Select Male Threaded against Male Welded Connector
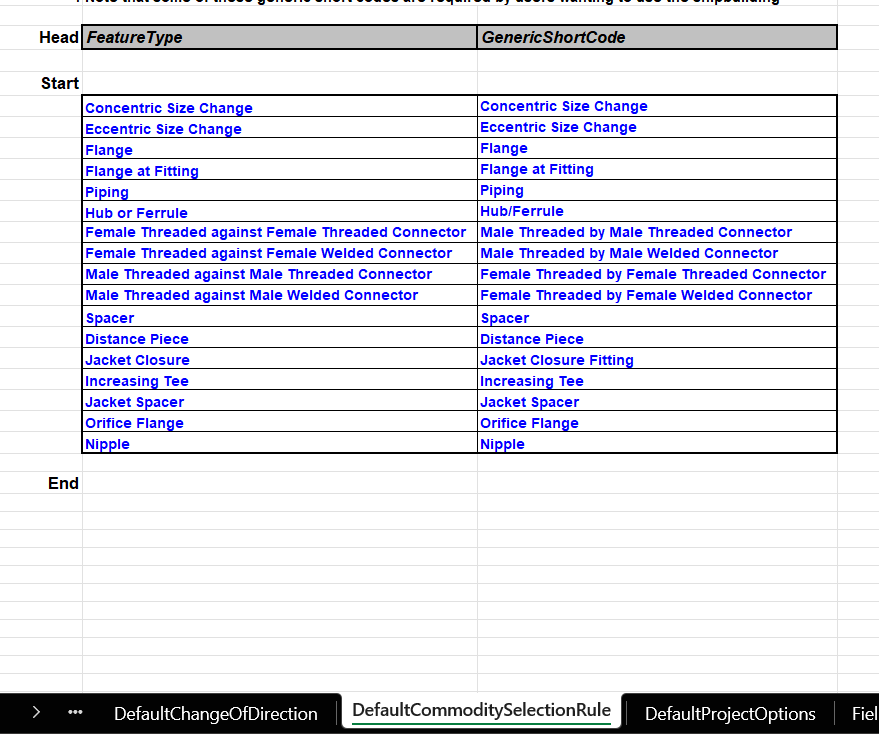 [x=280, y=296]
